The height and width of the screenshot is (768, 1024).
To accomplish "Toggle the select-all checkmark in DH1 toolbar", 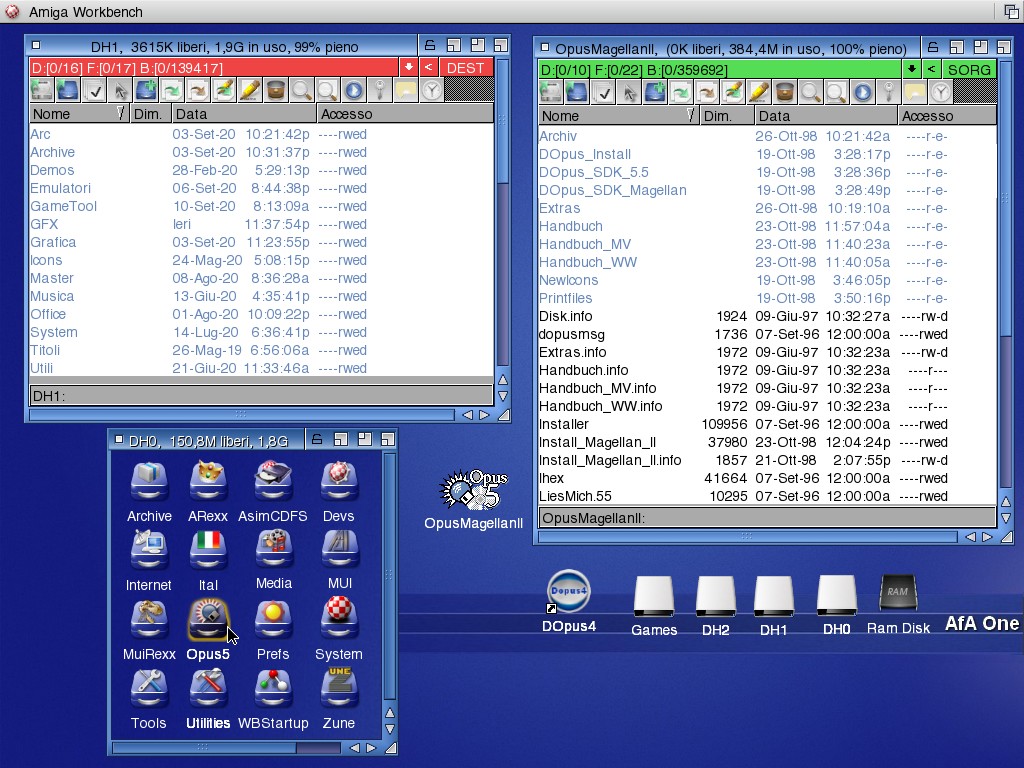I will pos(95,91).
